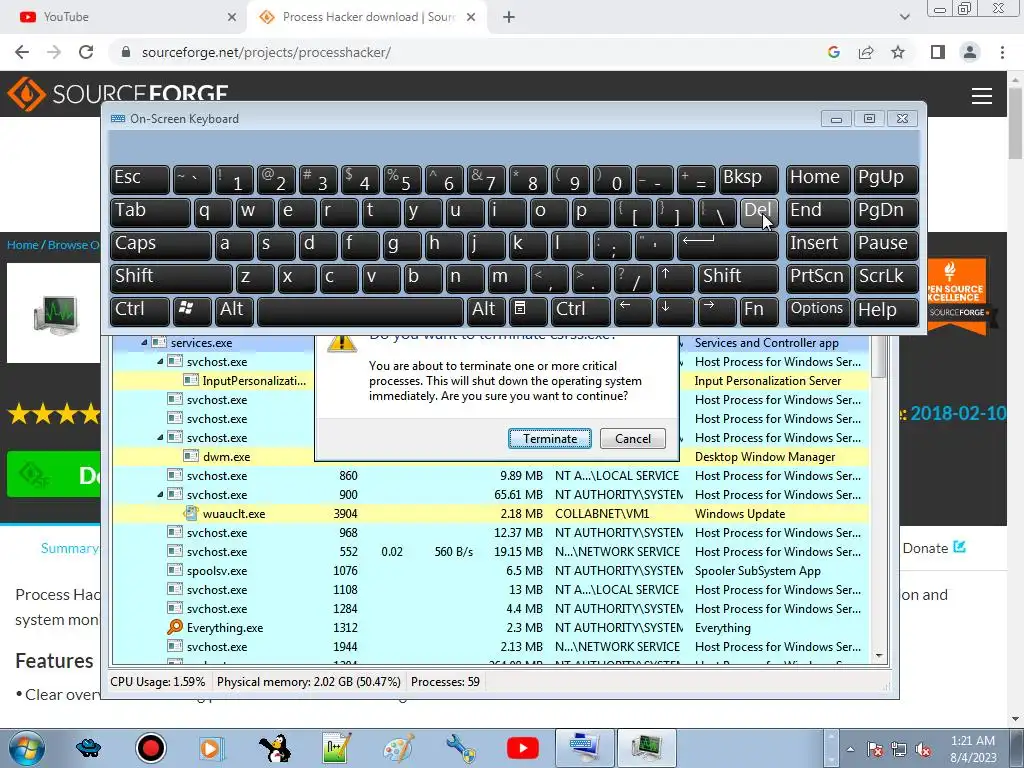Click Cancel in the terminate dialog
Screen dimensions: 1024x768
tap(632, 438)
